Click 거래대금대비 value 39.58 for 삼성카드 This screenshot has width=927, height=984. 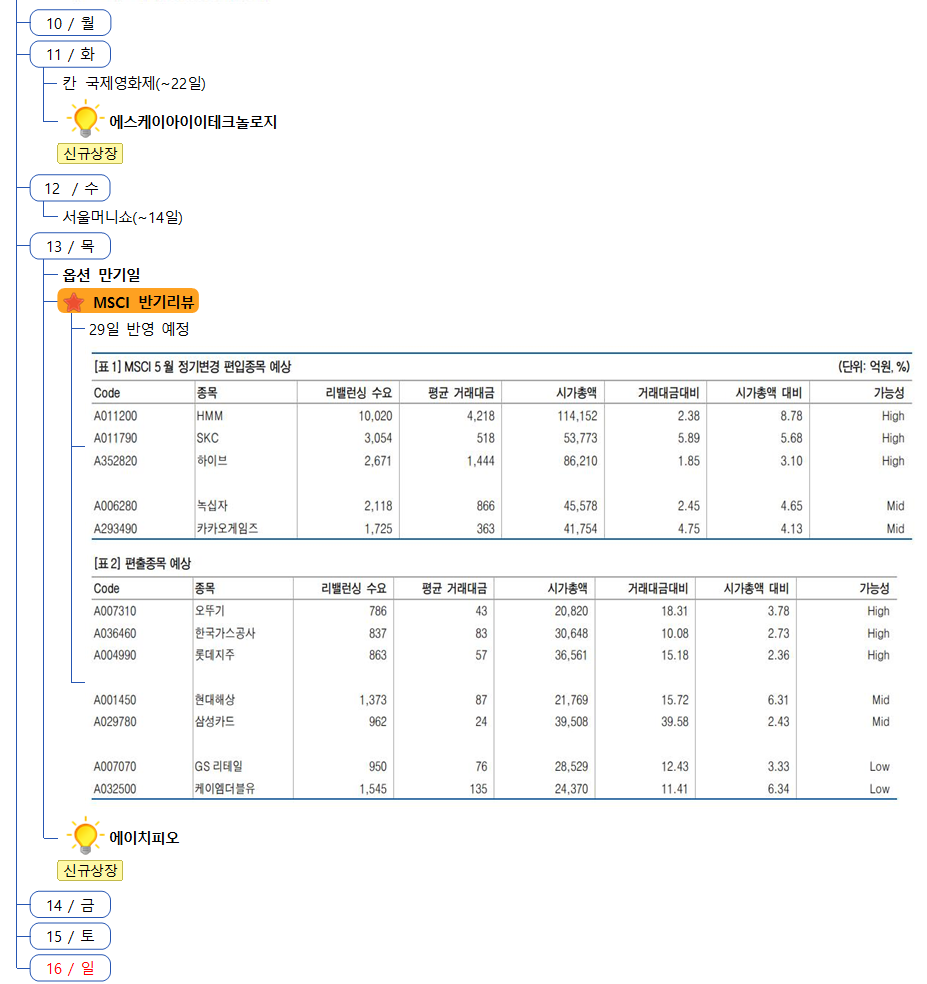point(675,722)
